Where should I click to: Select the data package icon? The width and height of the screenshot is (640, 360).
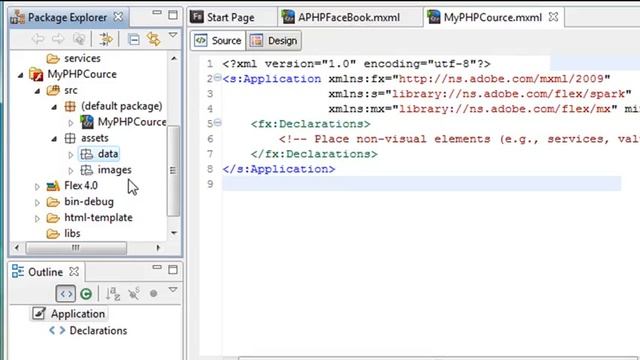87,154
